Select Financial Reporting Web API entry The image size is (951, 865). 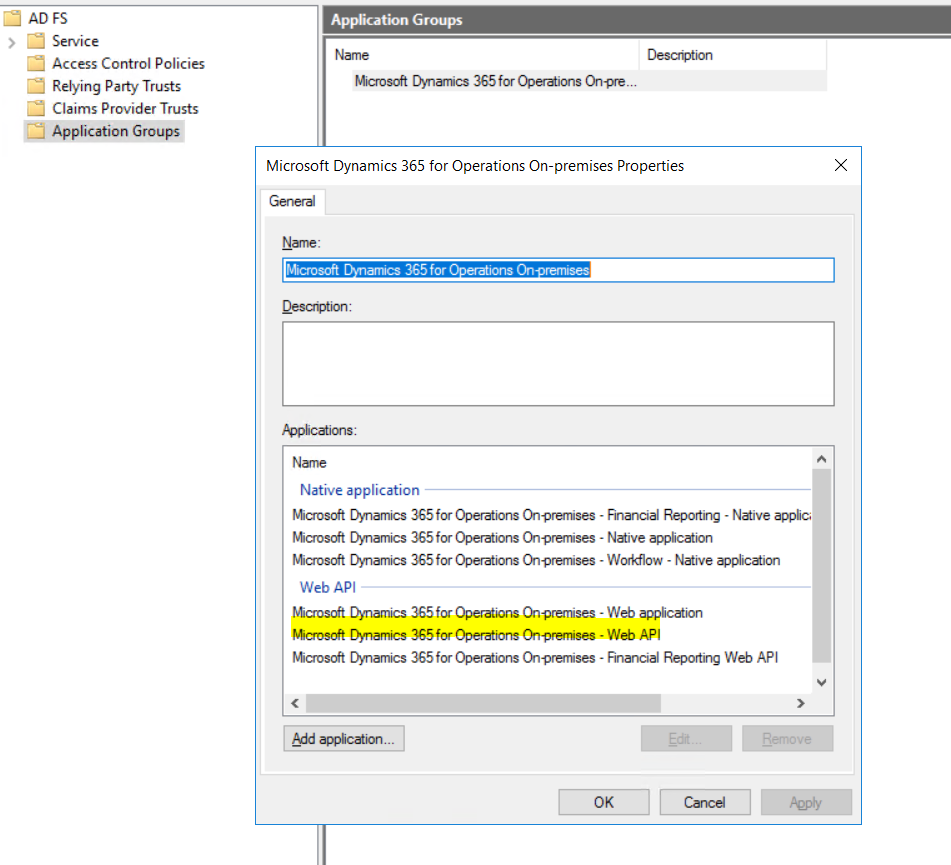535,658
